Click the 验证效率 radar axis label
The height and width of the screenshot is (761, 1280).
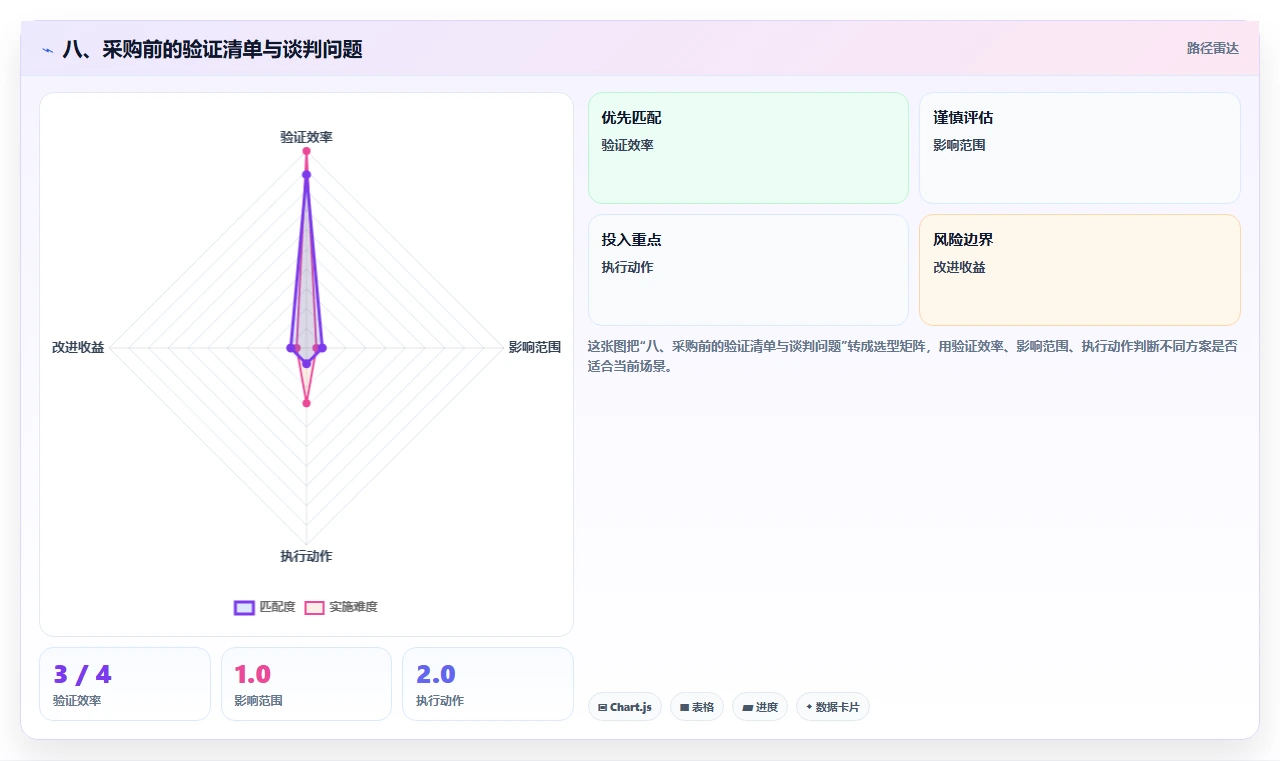coord(306,137)
